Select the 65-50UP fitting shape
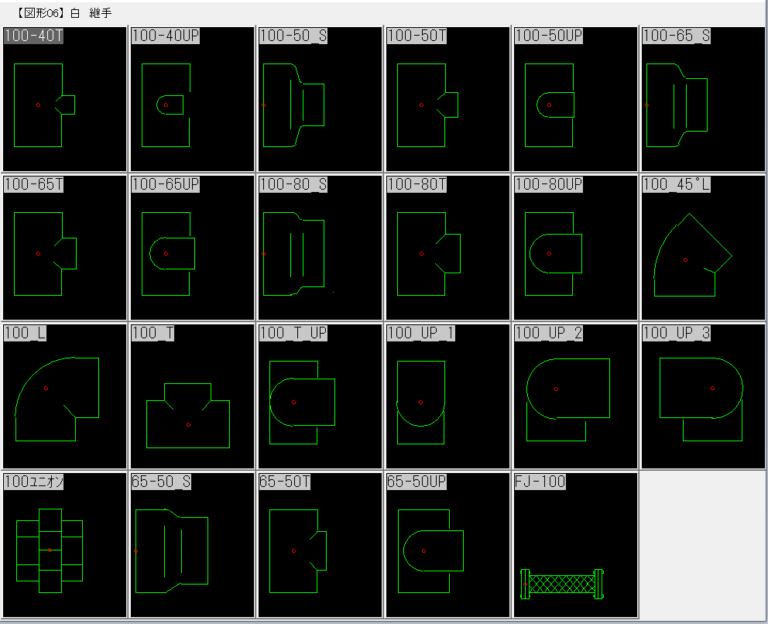The image size is (768, 624). point(448,545)
